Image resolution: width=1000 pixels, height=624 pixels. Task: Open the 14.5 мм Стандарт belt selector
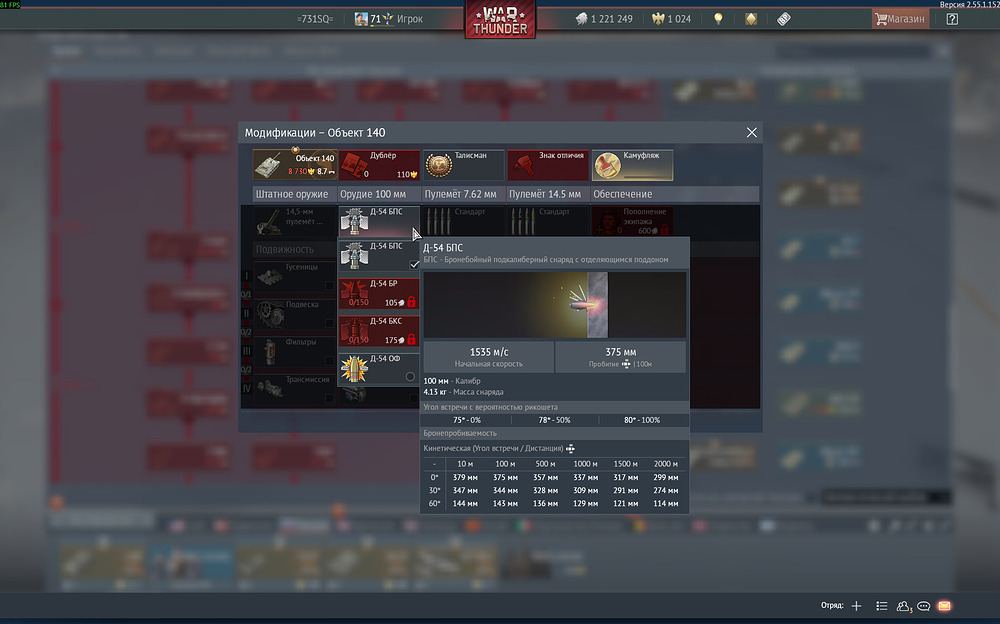tap(548, 221)
